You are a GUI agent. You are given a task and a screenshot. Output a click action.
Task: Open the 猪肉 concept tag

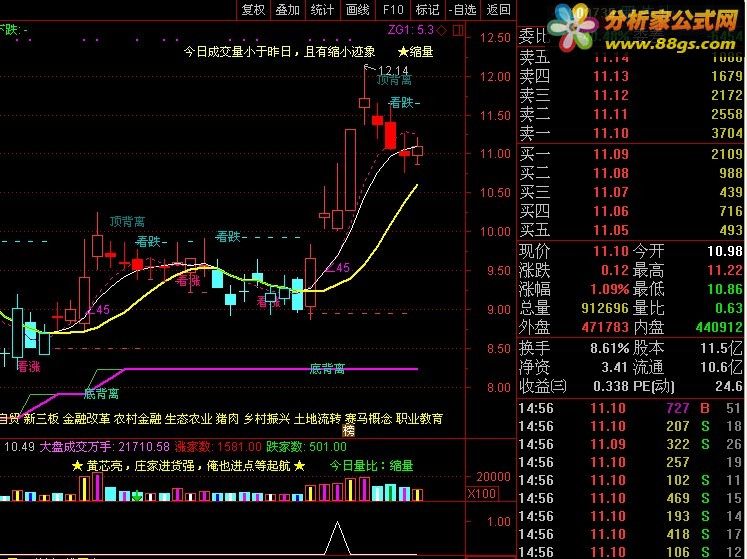(227, 418)
